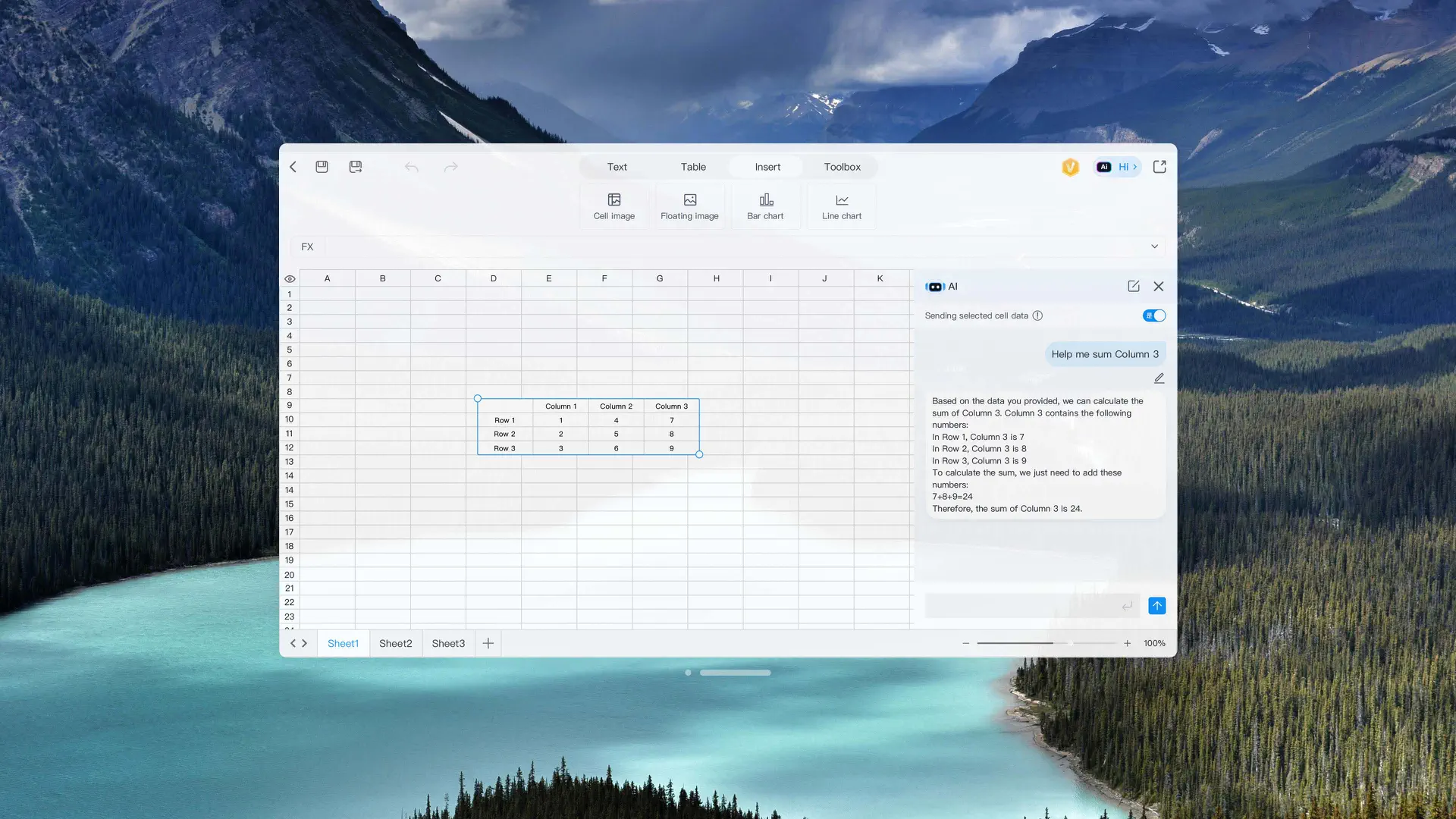Edit the 'Help me sum Column 3' prompt

(x=1159, y=378)
